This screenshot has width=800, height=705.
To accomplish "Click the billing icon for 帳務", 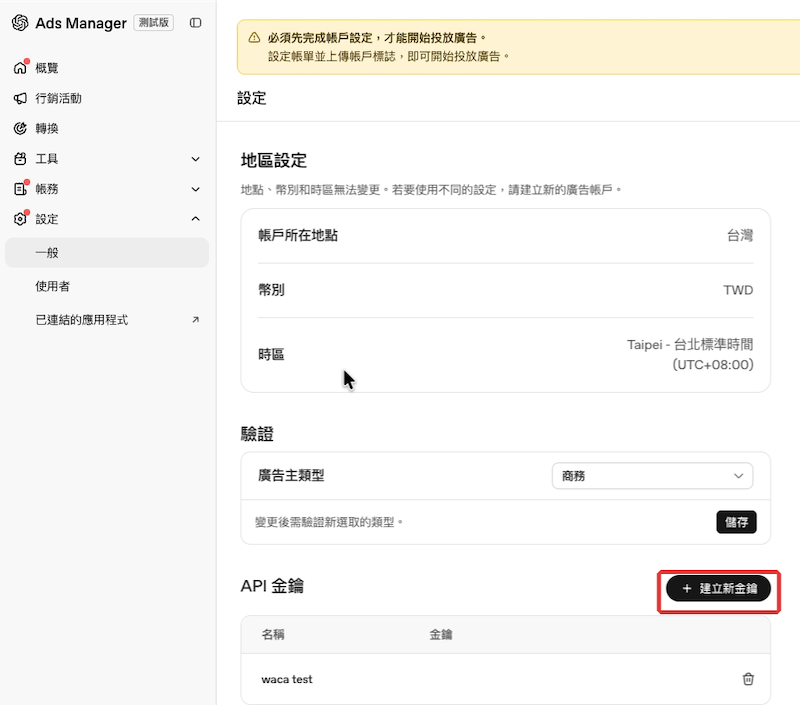I will pyautogui.click(x=20, y=189).
